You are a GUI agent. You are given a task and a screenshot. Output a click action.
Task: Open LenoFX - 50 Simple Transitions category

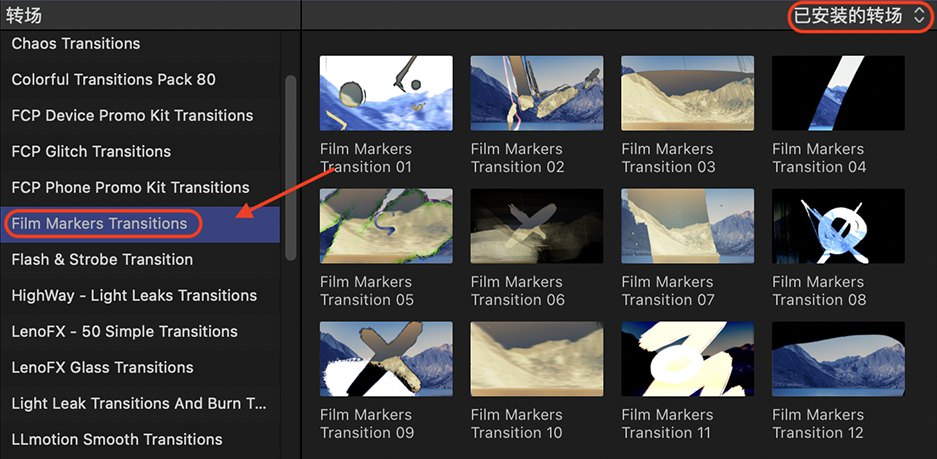point(140,331)
